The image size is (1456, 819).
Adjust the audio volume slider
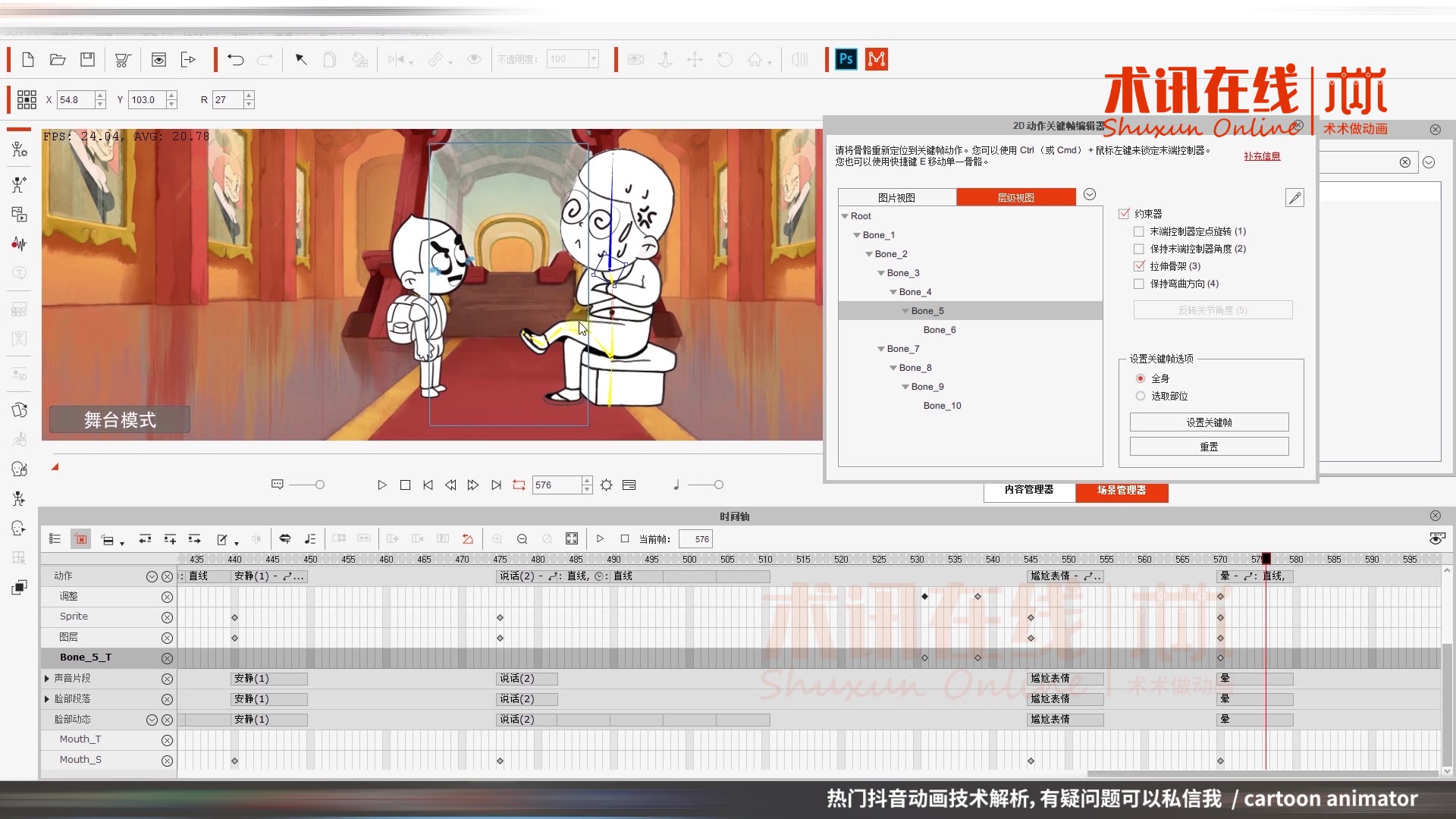pyautogui.click(x=719, y=485)
